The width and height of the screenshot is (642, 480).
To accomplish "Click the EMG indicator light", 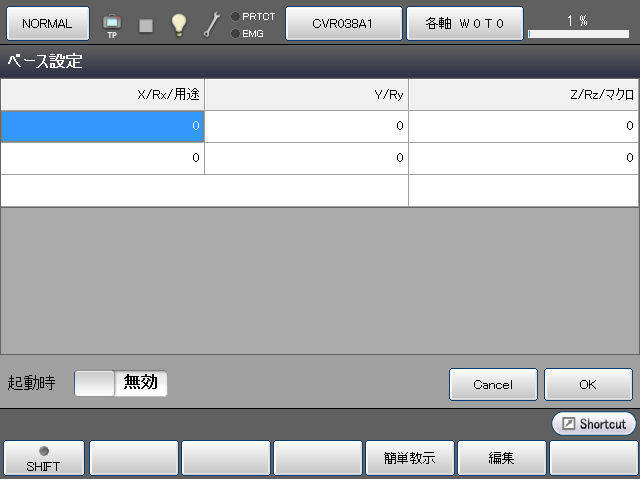I will coord(235,33).
